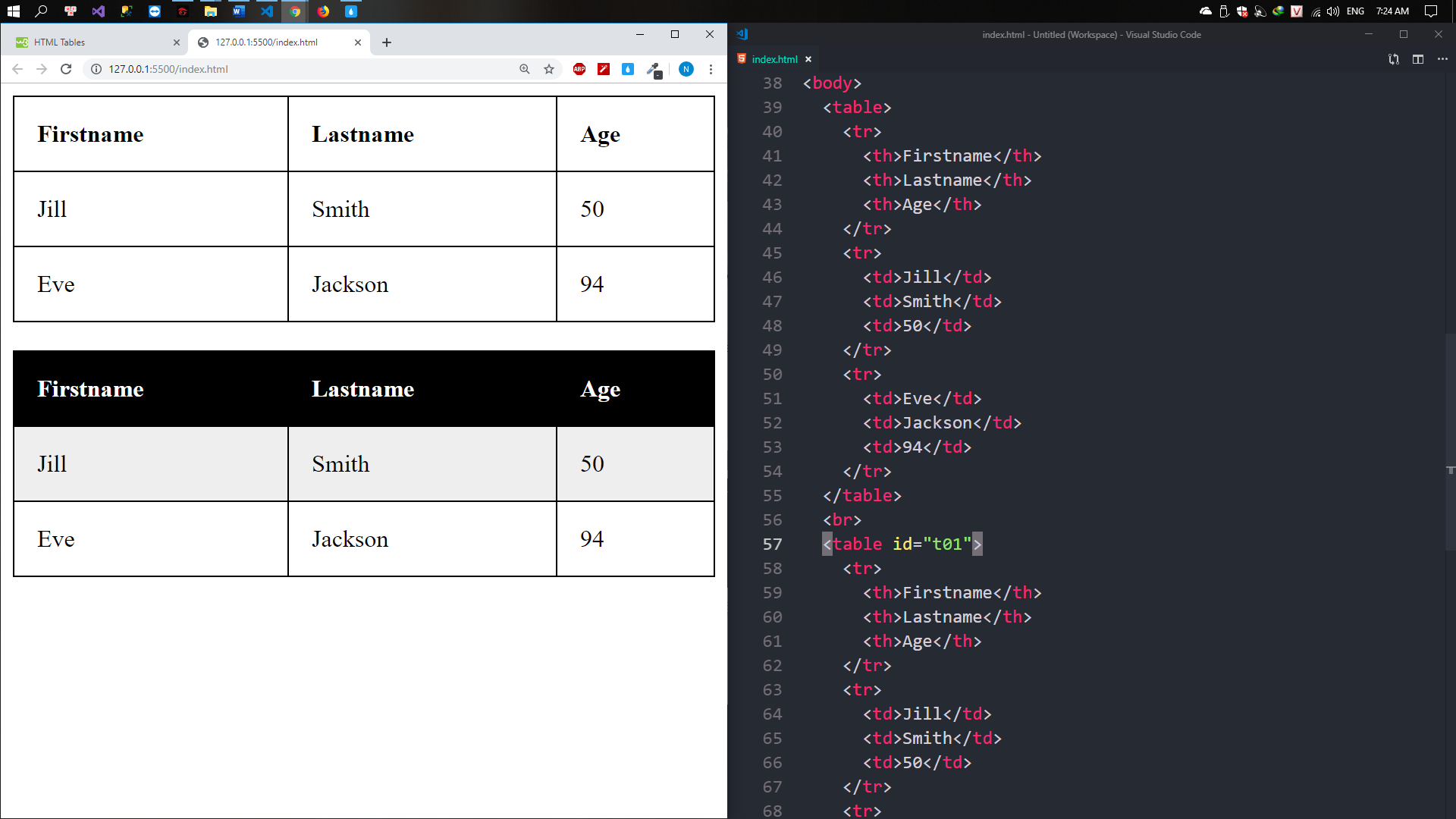Image resolution: width=1456 pixels, height=819 pixels.
Task: Open the browser zoom magnifier icon
Action: [x=524, y=69]
